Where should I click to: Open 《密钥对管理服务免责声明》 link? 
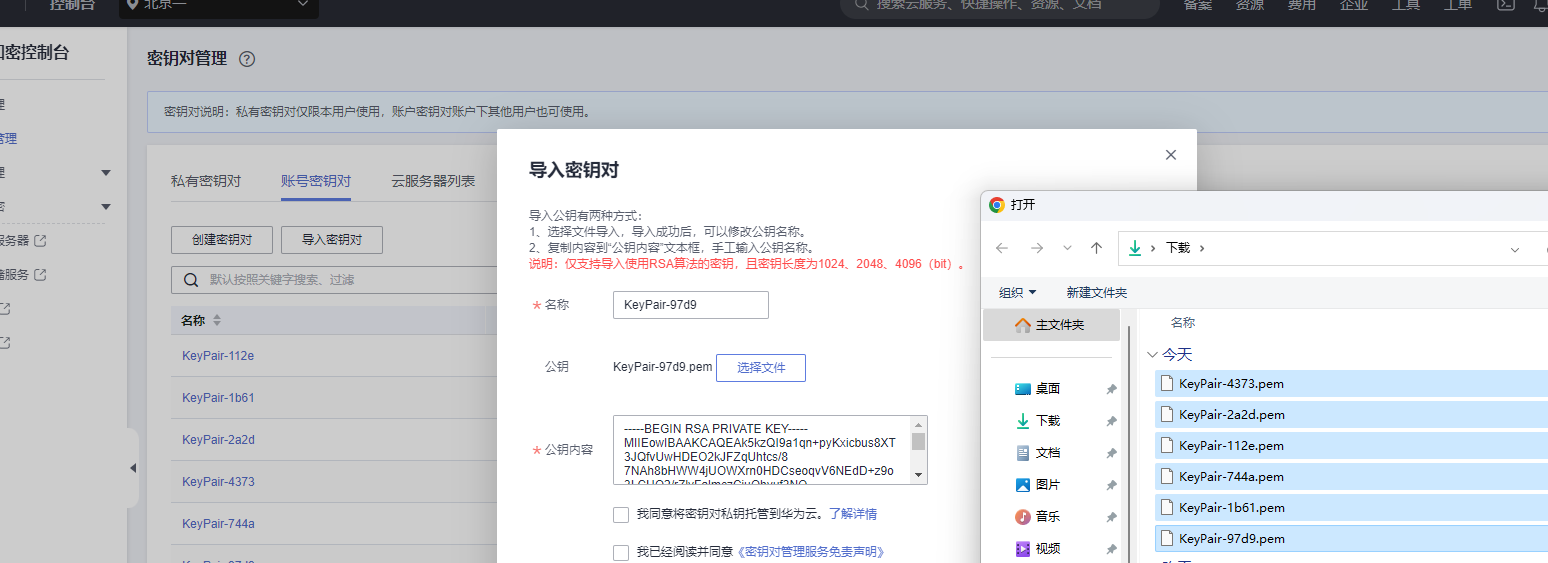(811, 552)
